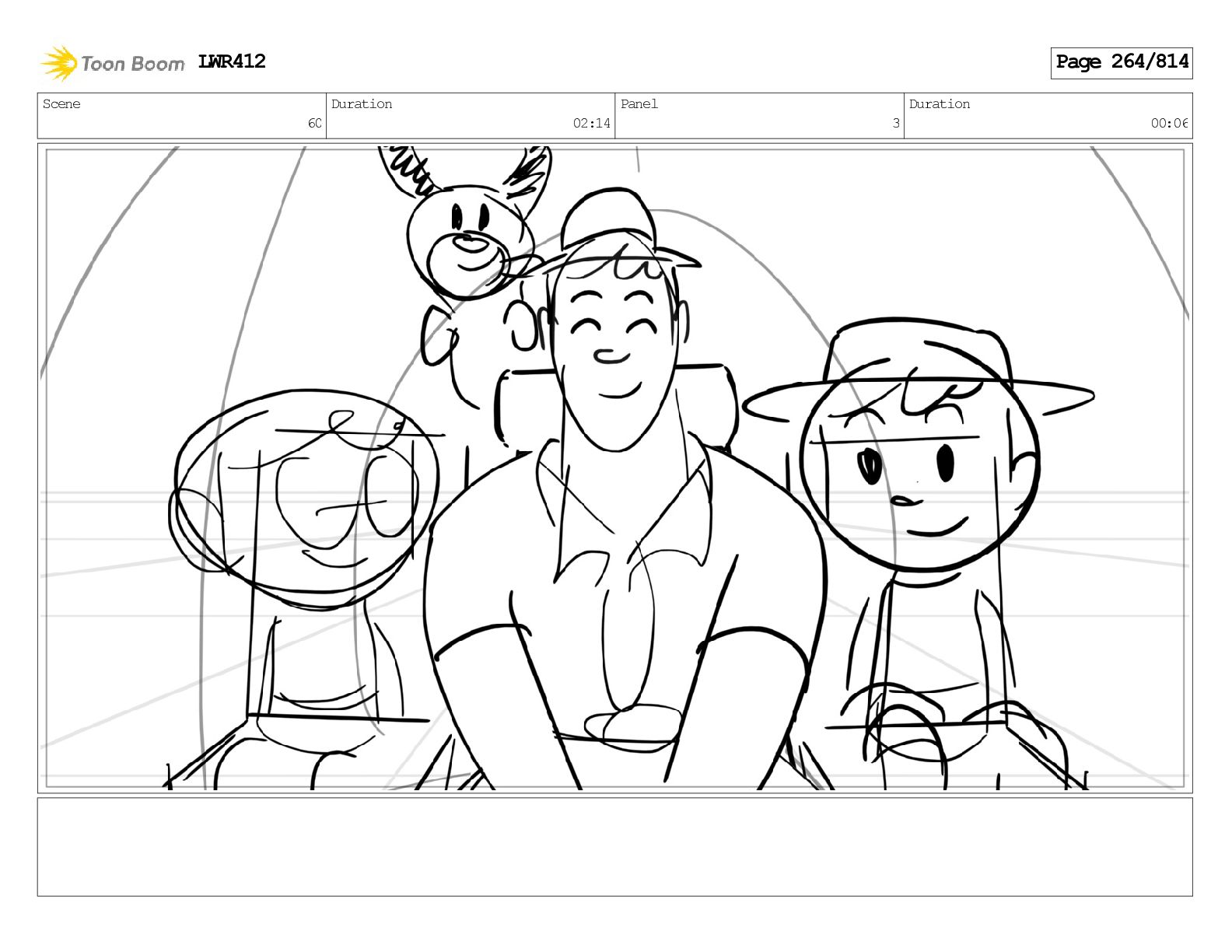Select the Panel field showing 3
The width and height of the screenshot is (1232, 952).
click(759, 115)
